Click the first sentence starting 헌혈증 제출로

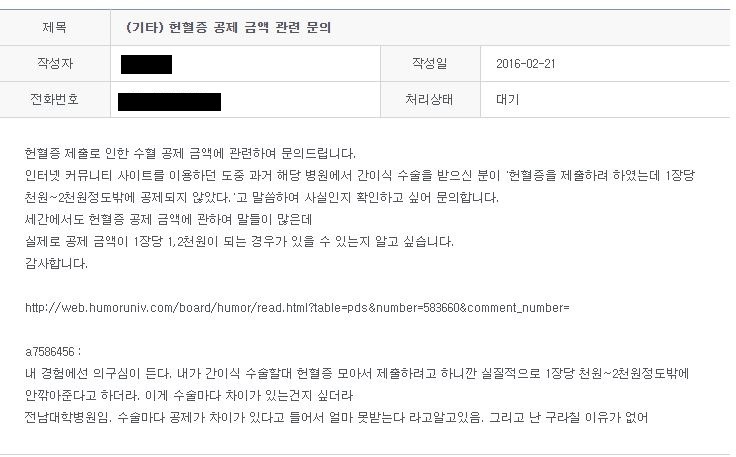click(190, 153)
